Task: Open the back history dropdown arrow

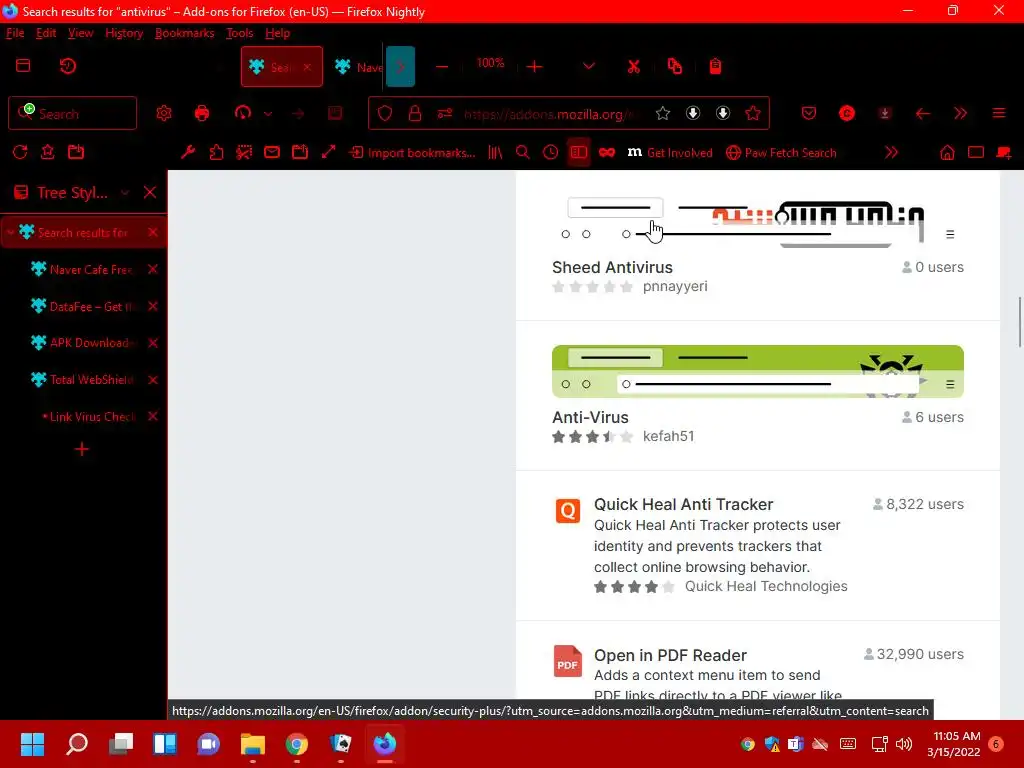Action: (x=268, y=114)
